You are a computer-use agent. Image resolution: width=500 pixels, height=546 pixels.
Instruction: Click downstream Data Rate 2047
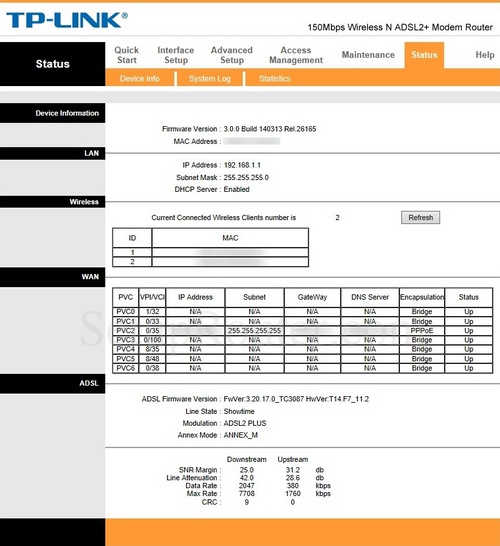tap(247, 485)
